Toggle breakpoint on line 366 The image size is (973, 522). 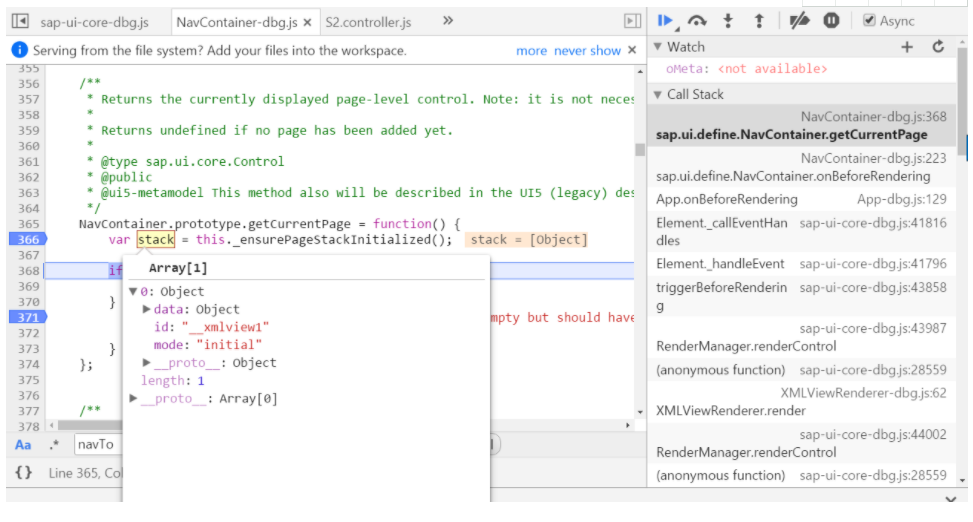pyautogui.click(x=28, y=240)
